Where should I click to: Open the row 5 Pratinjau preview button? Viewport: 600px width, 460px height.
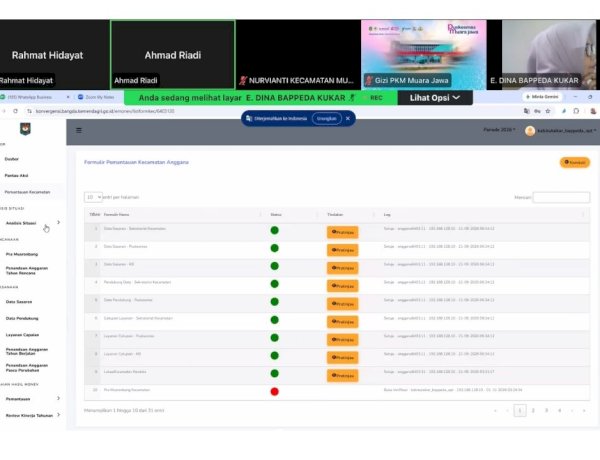tap(342, 304)
